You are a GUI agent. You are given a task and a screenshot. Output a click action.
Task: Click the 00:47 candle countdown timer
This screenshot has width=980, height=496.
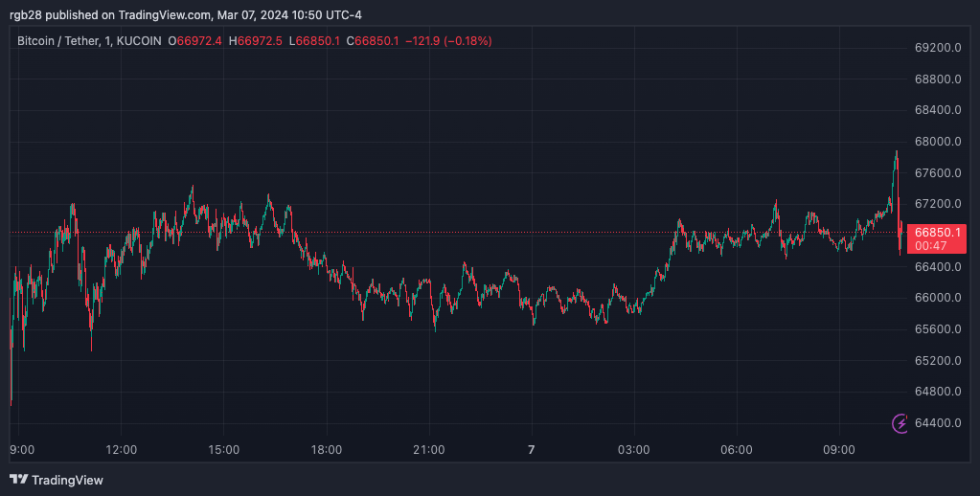coord(931,246)
